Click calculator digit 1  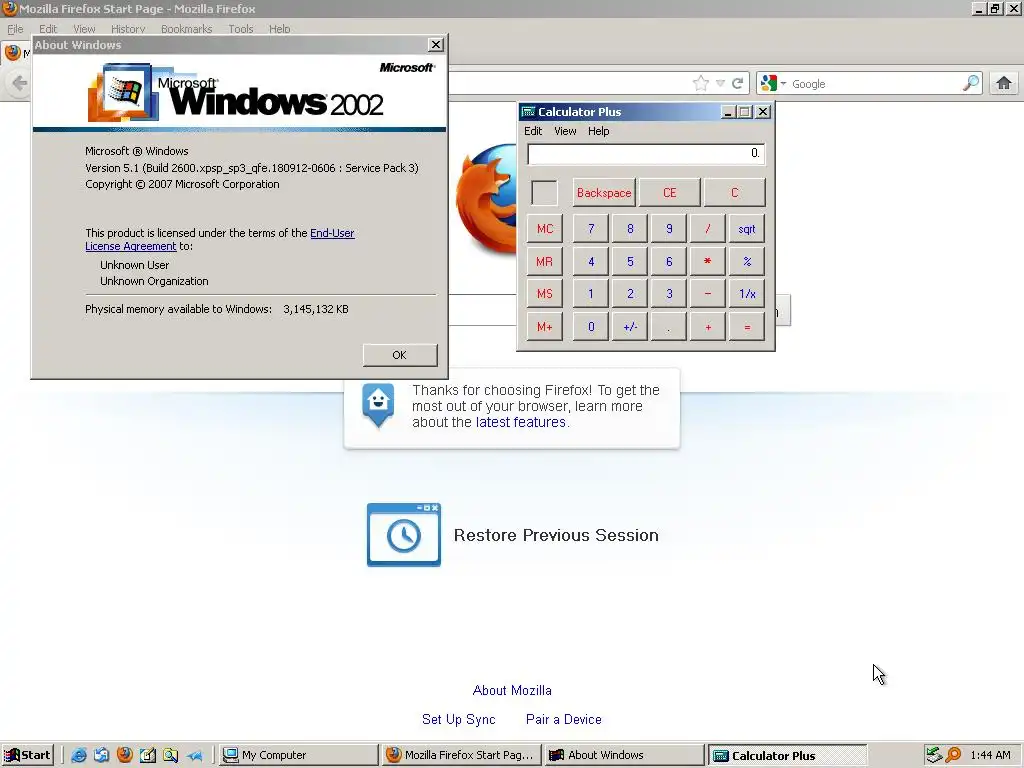pos(591,294)
